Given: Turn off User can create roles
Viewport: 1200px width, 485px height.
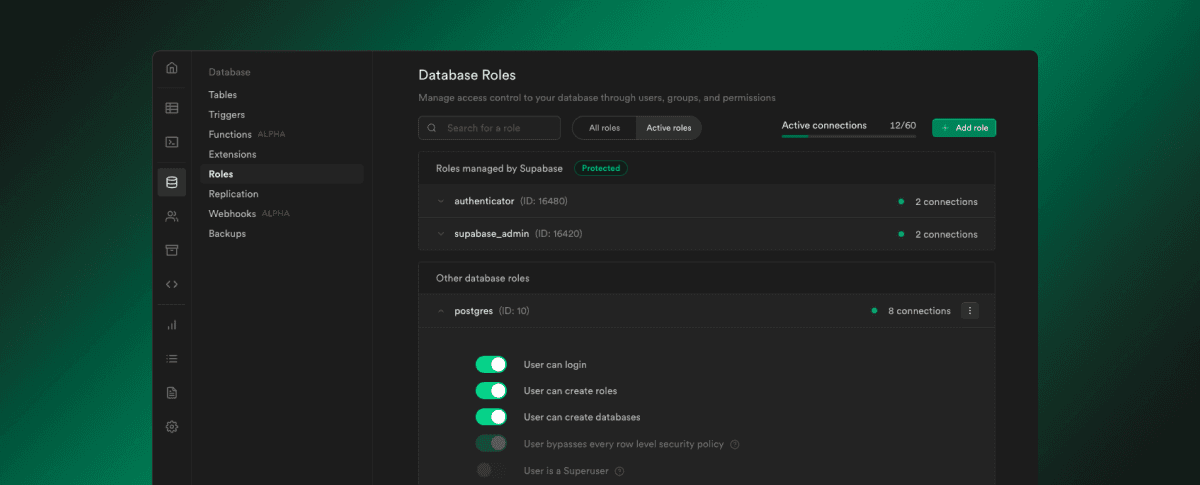Looking at the screenshot, I should point(491,391).
